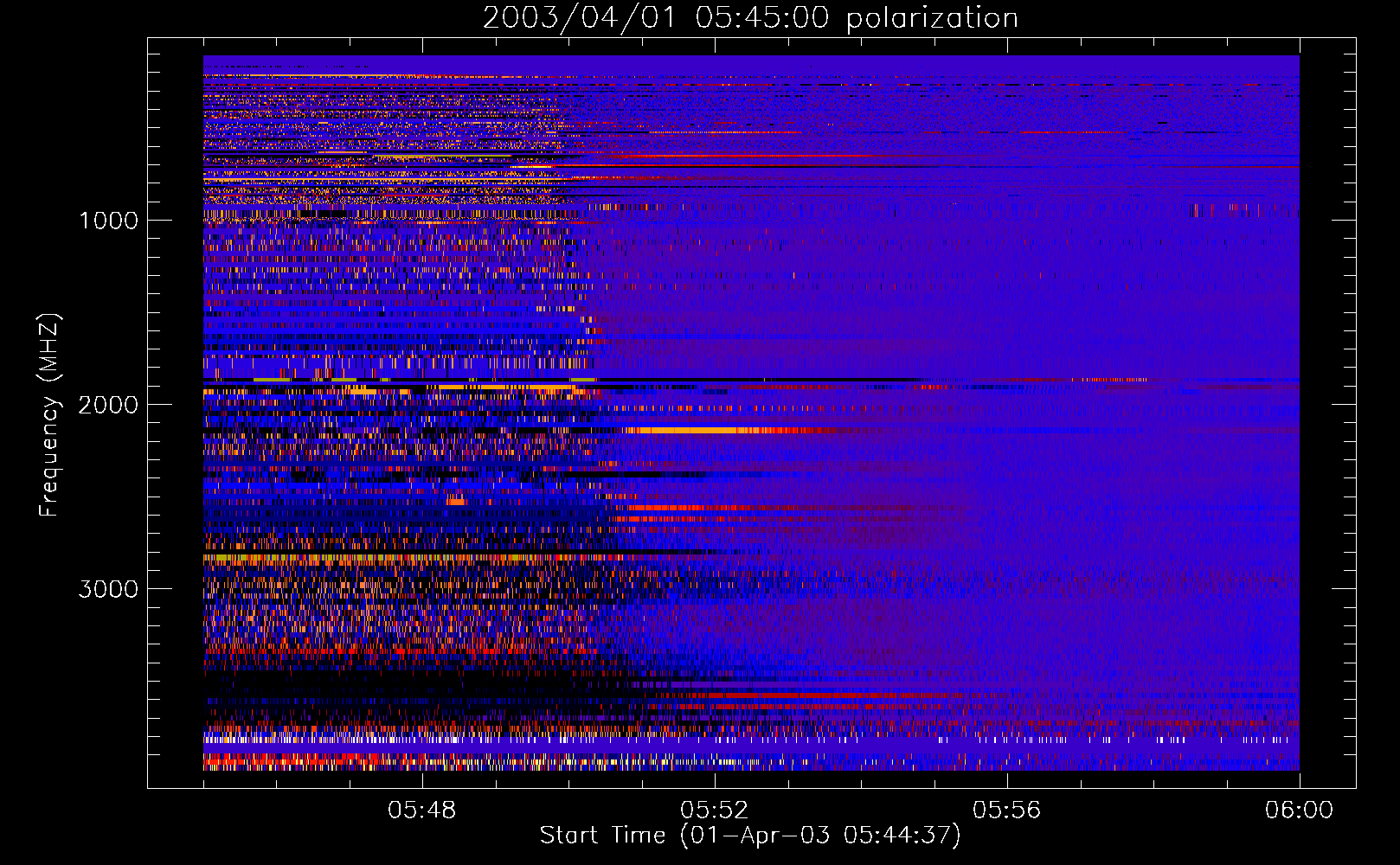Screen dimensions: 1400x865
Task: Click the '06:00' time axis label
Action: tap(1299, 811)
